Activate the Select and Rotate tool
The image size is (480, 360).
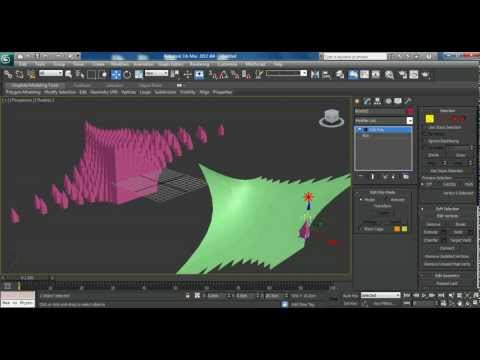tap(127, 74)
